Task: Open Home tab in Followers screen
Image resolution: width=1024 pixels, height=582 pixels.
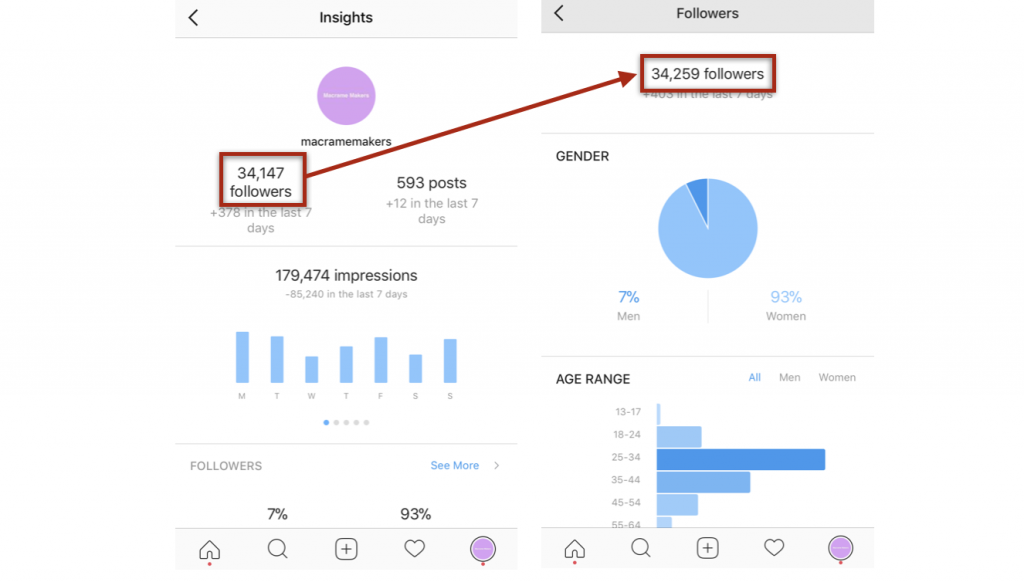Action: tap(575, 548)
